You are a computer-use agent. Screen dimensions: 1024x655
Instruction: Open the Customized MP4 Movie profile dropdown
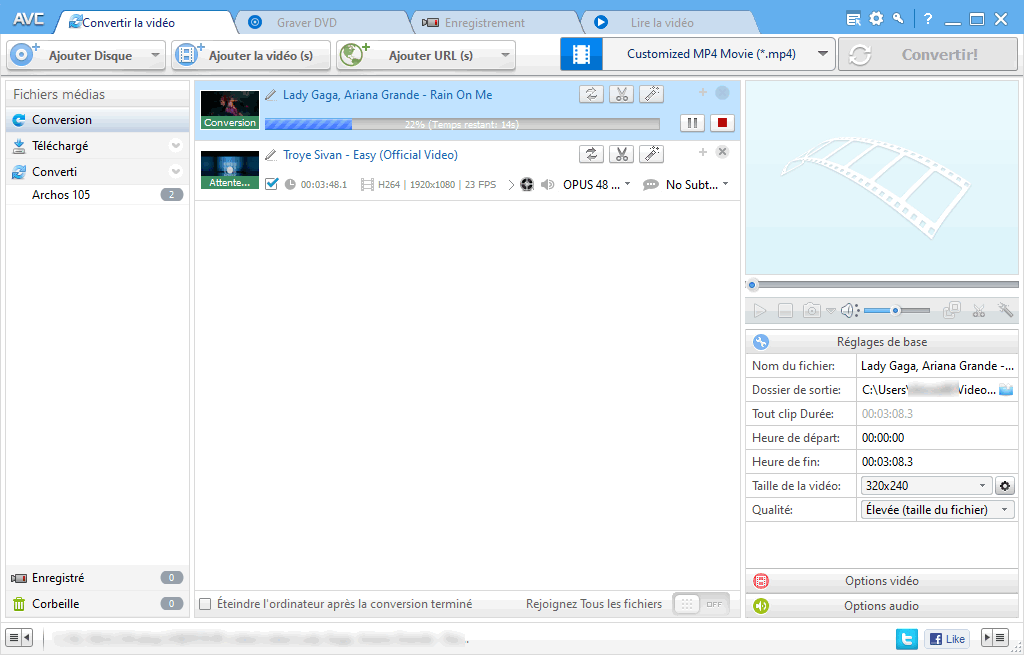[823, 54]
